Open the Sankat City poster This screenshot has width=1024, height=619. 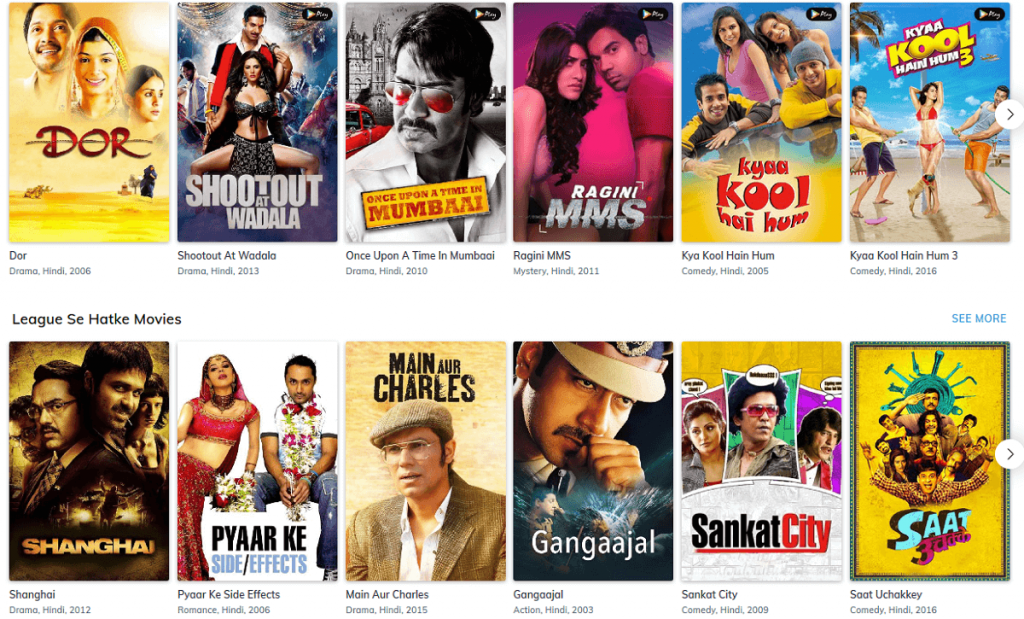(761, 461)
